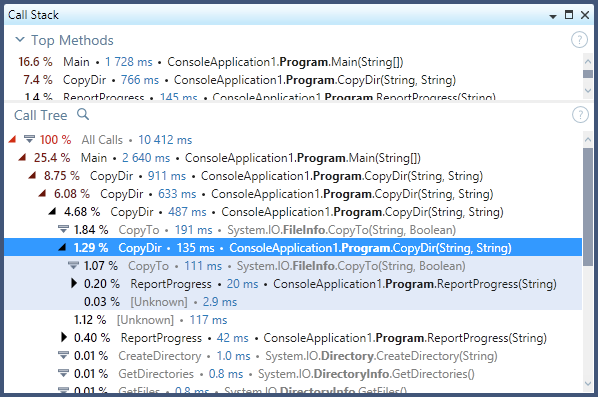This screenshot has height=397, width=598.
Task: Click the filter icon beside All Calls
Action: 29,139
